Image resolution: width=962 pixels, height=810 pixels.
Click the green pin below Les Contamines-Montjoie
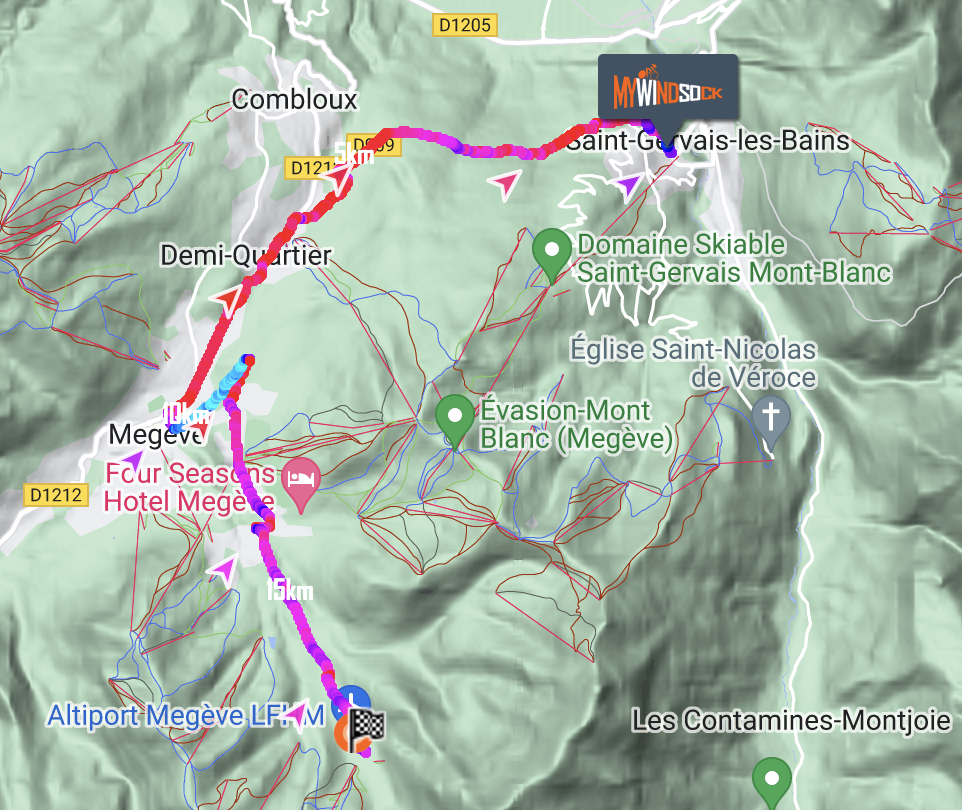coord(772,783)
